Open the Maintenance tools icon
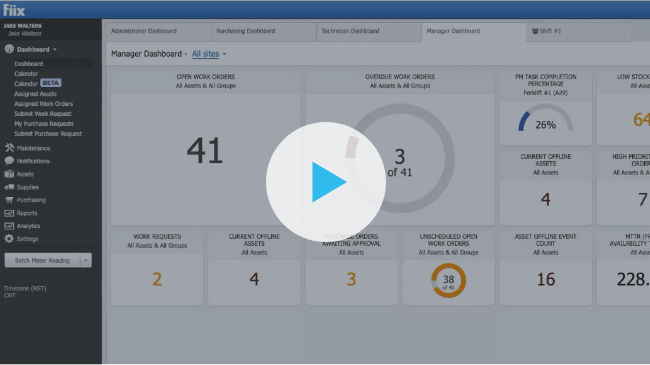This screenshot has width=650, height=365. point(9,148)
